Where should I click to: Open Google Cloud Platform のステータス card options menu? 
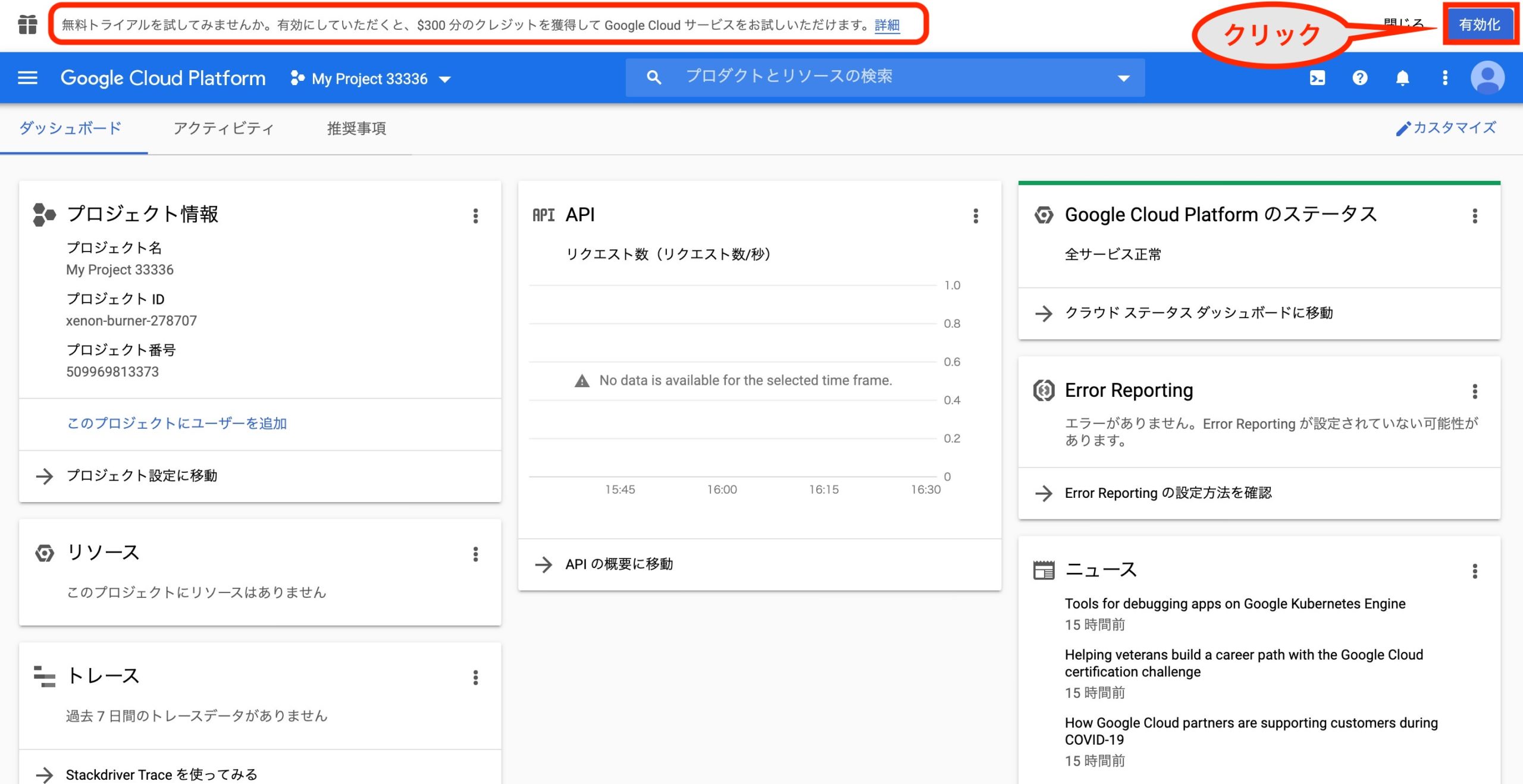click(x=1475, y=216)
